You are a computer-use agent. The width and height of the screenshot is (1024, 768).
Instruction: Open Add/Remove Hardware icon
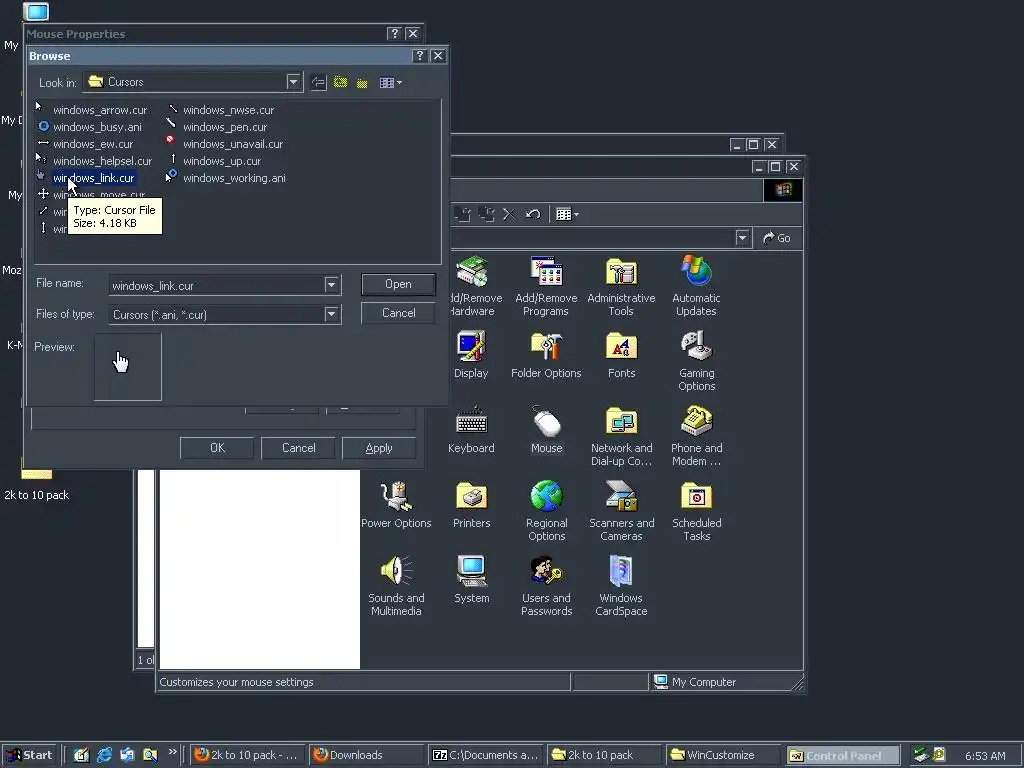tap(474, 286)
